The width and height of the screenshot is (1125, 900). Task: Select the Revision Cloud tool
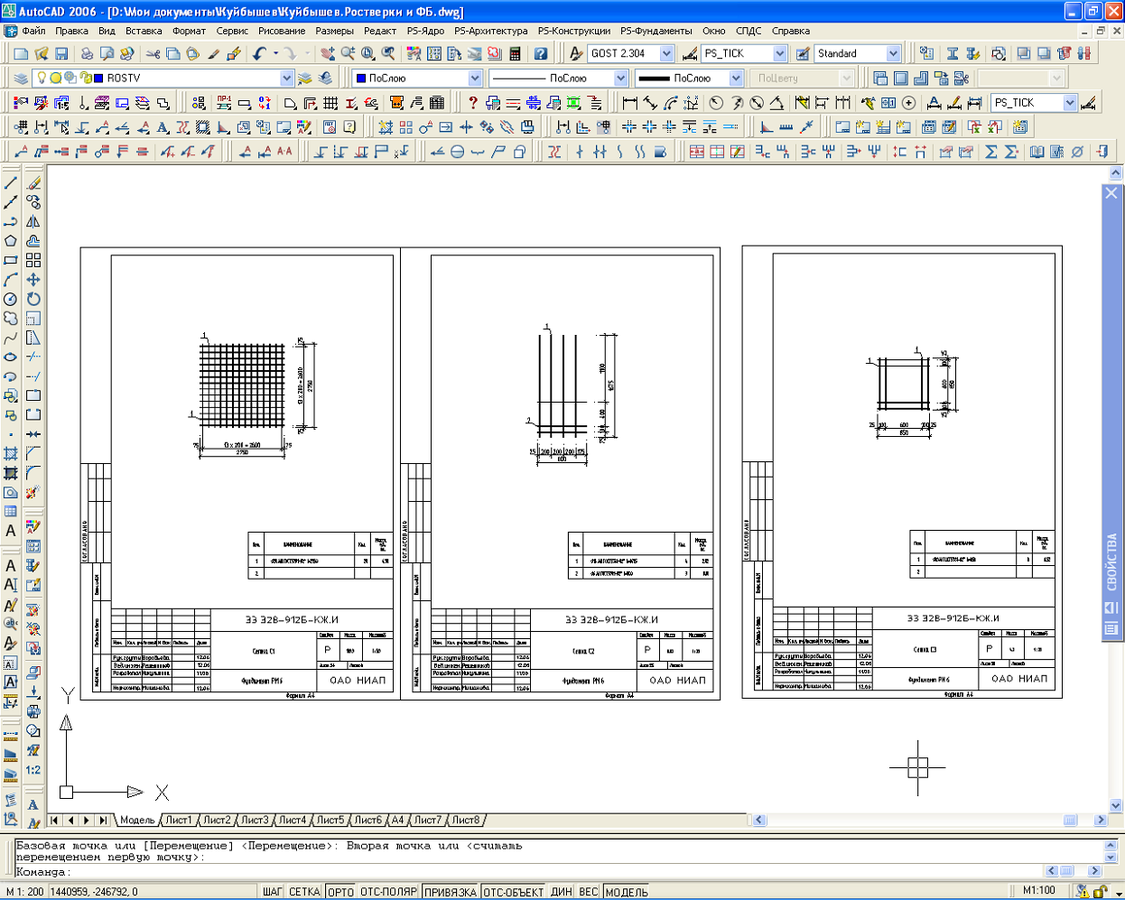[x=11, y=319]
